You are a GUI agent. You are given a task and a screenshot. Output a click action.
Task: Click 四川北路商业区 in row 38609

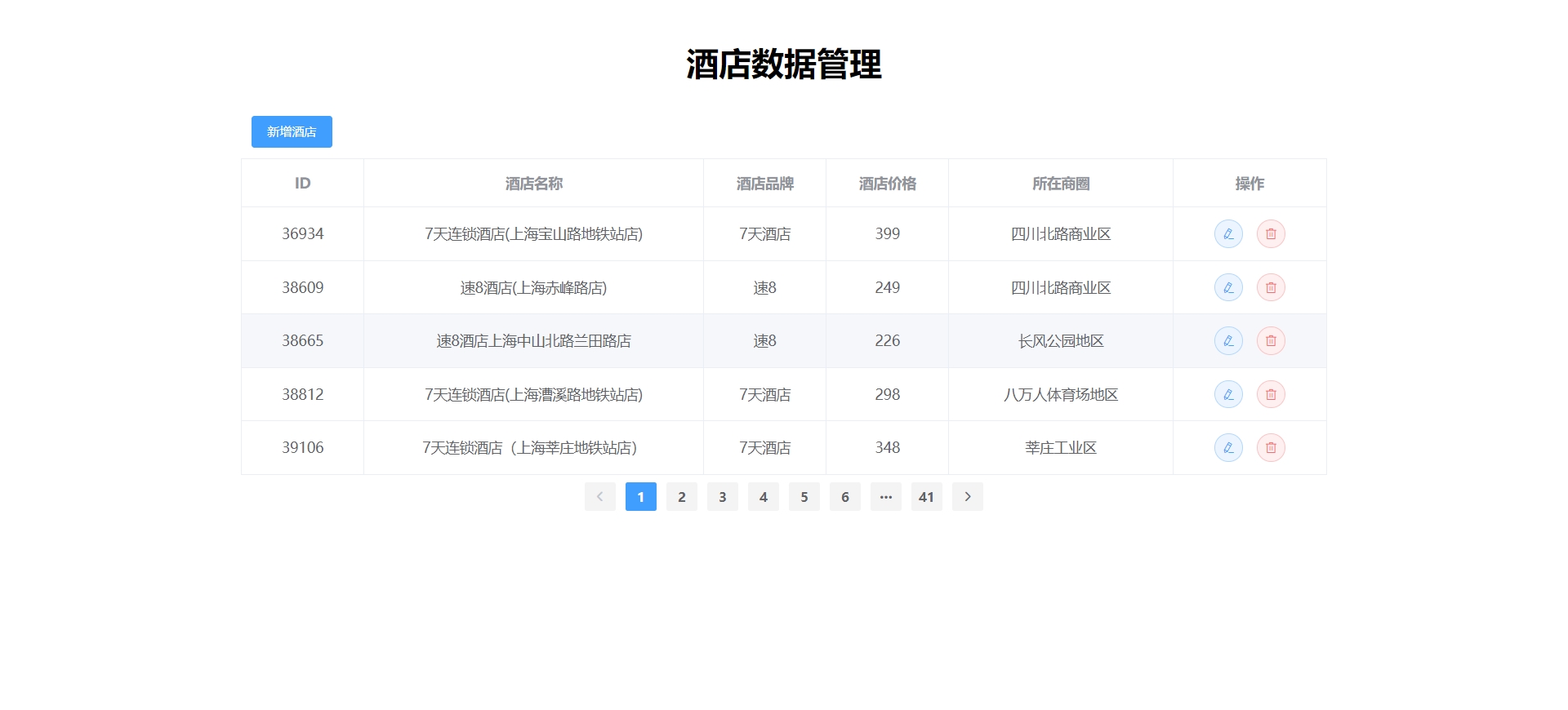click(x=1061, y=287)
